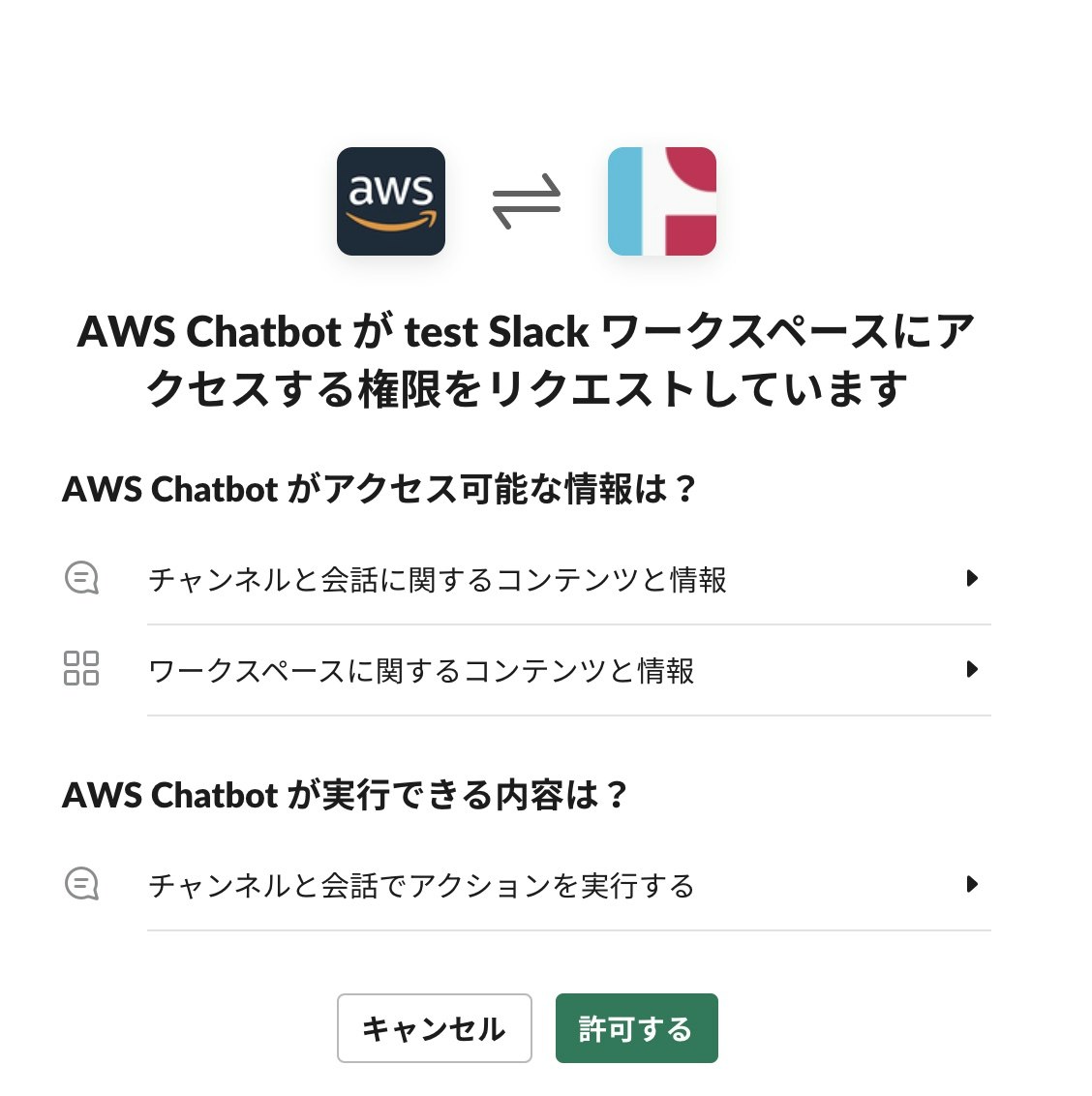Expand the チャンネルと会話に関するコンテンツと情報 arrow
1092x1096 pixels.
[x=972, y=578]
